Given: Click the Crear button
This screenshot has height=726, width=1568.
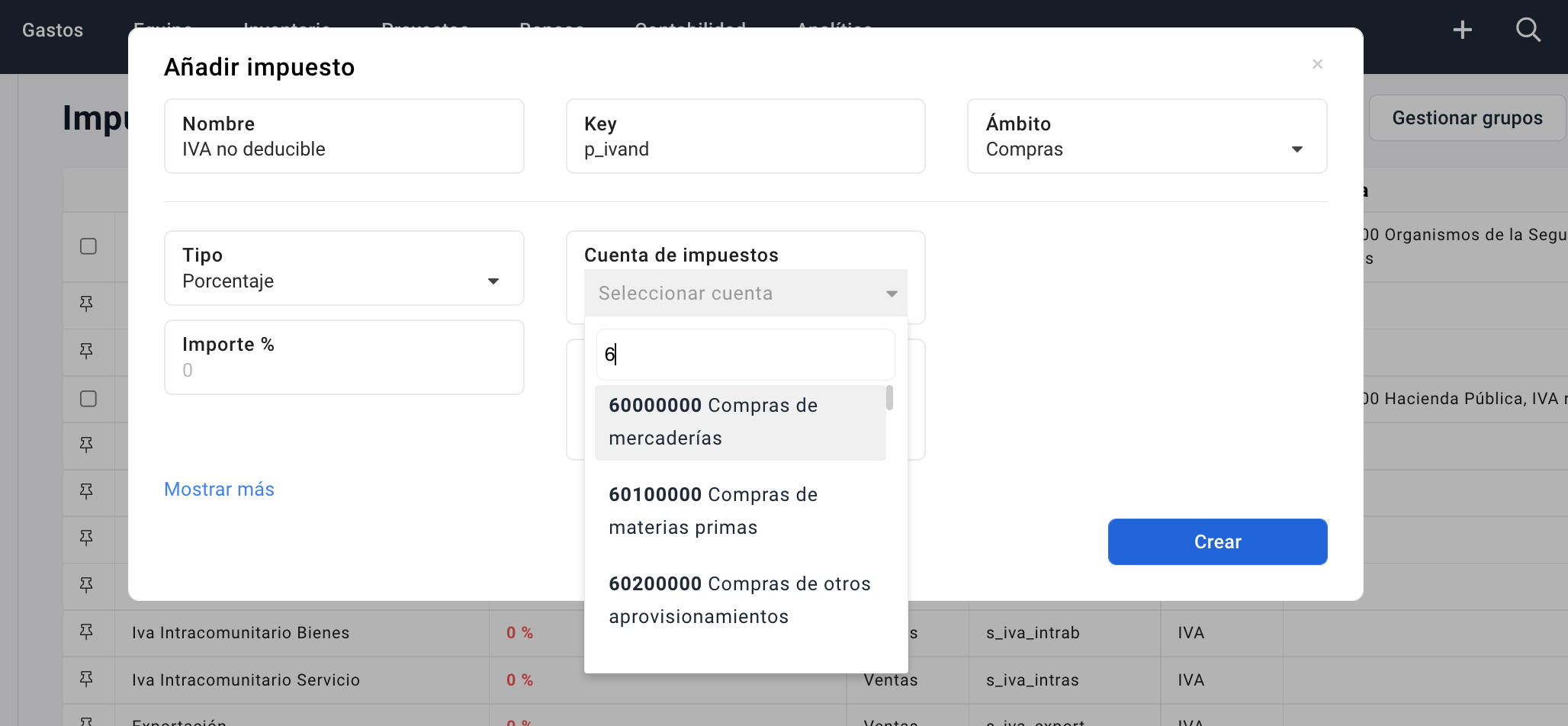Looking at the screenshot, I should 1217,541.
